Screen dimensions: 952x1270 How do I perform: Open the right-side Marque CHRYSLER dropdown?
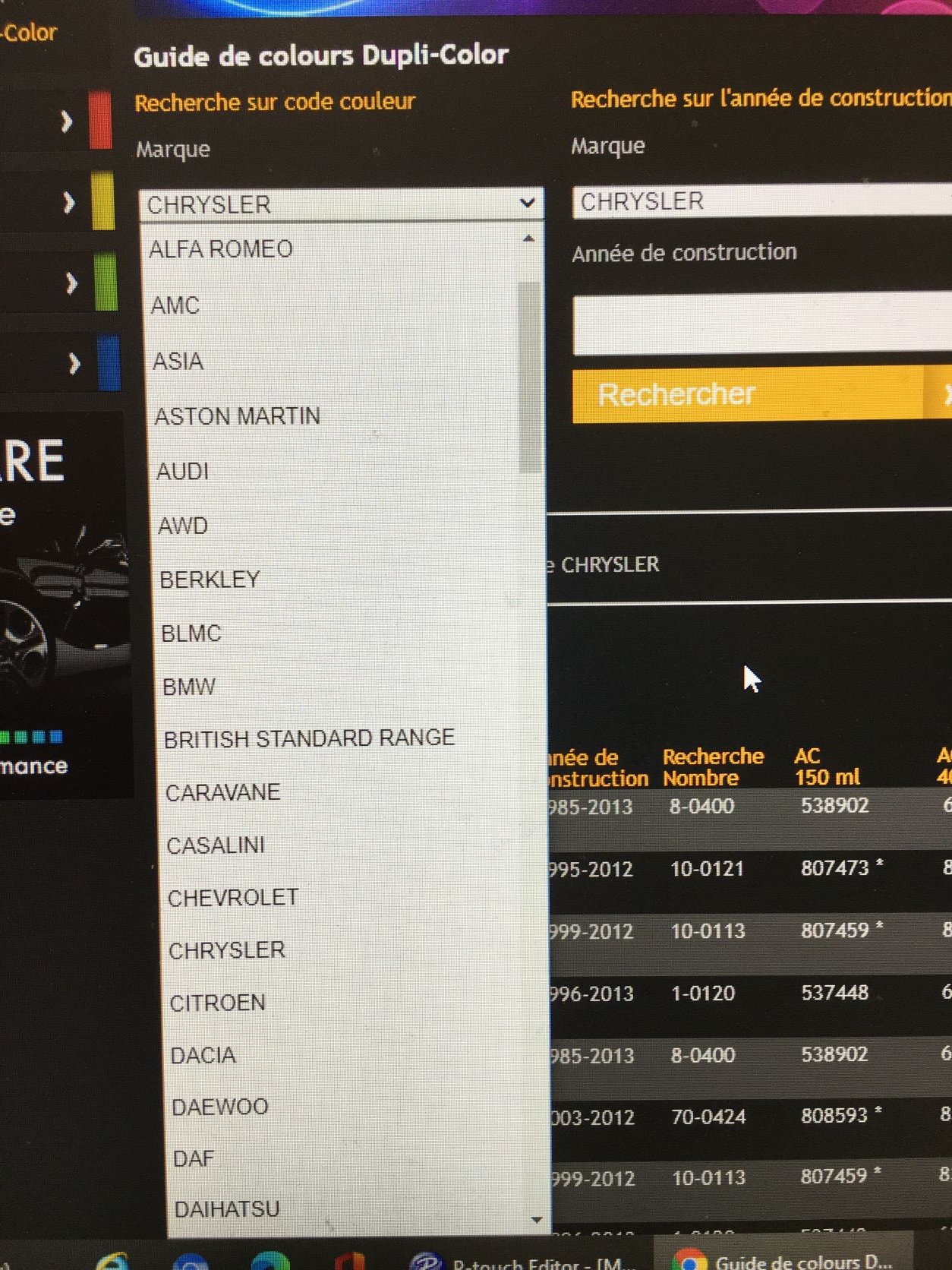click(x=761, y=201)
